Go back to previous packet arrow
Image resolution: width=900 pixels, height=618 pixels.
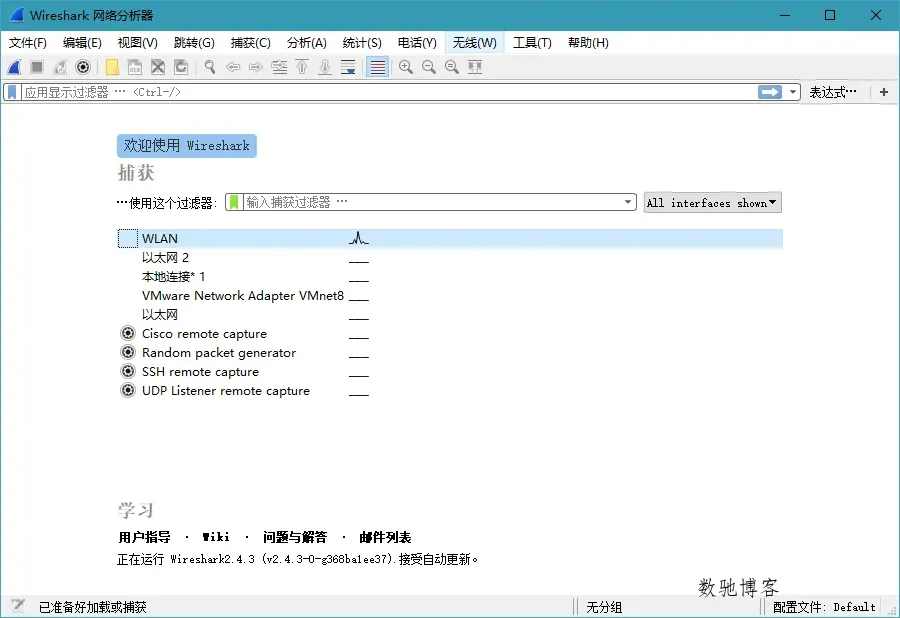[232, 67]
